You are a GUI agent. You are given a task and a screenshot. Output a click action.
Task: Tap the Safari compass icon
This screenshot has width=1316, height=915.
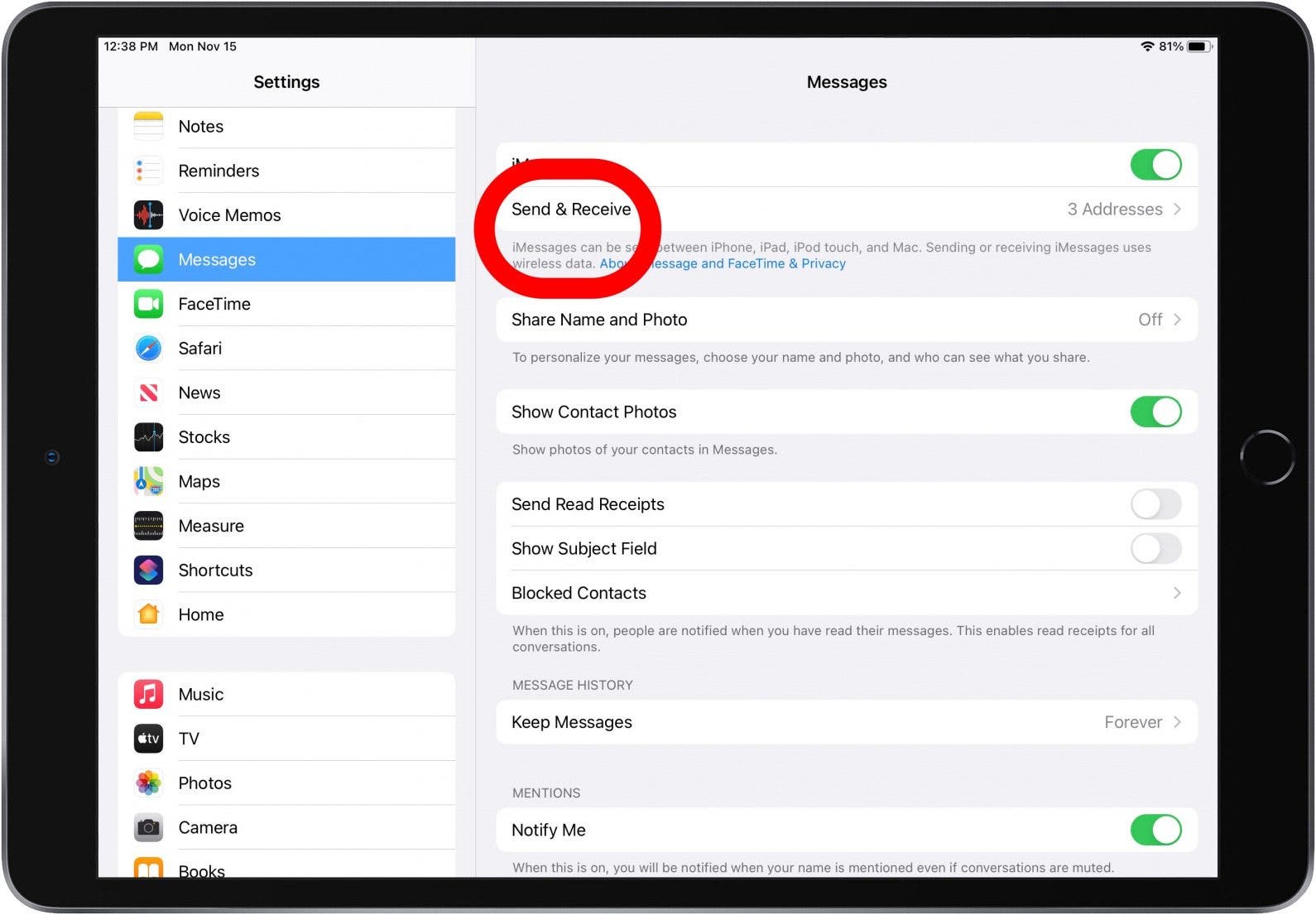coord(148,349)
